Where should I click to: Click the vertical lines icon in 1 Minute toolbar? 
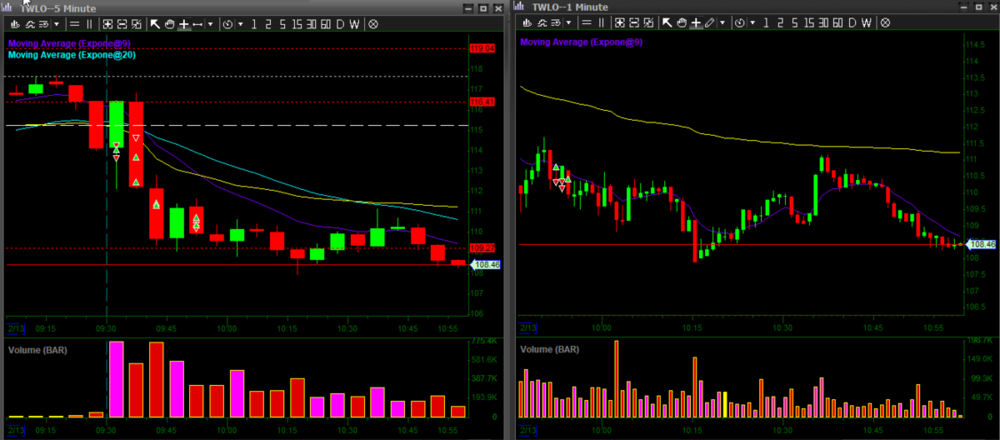coord(602,23)
